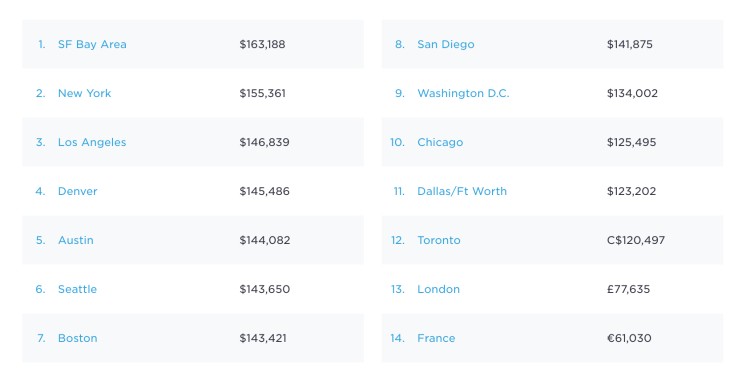
Task: Click the $141,875 San Diego salary
Action: (x=629, y=45)
